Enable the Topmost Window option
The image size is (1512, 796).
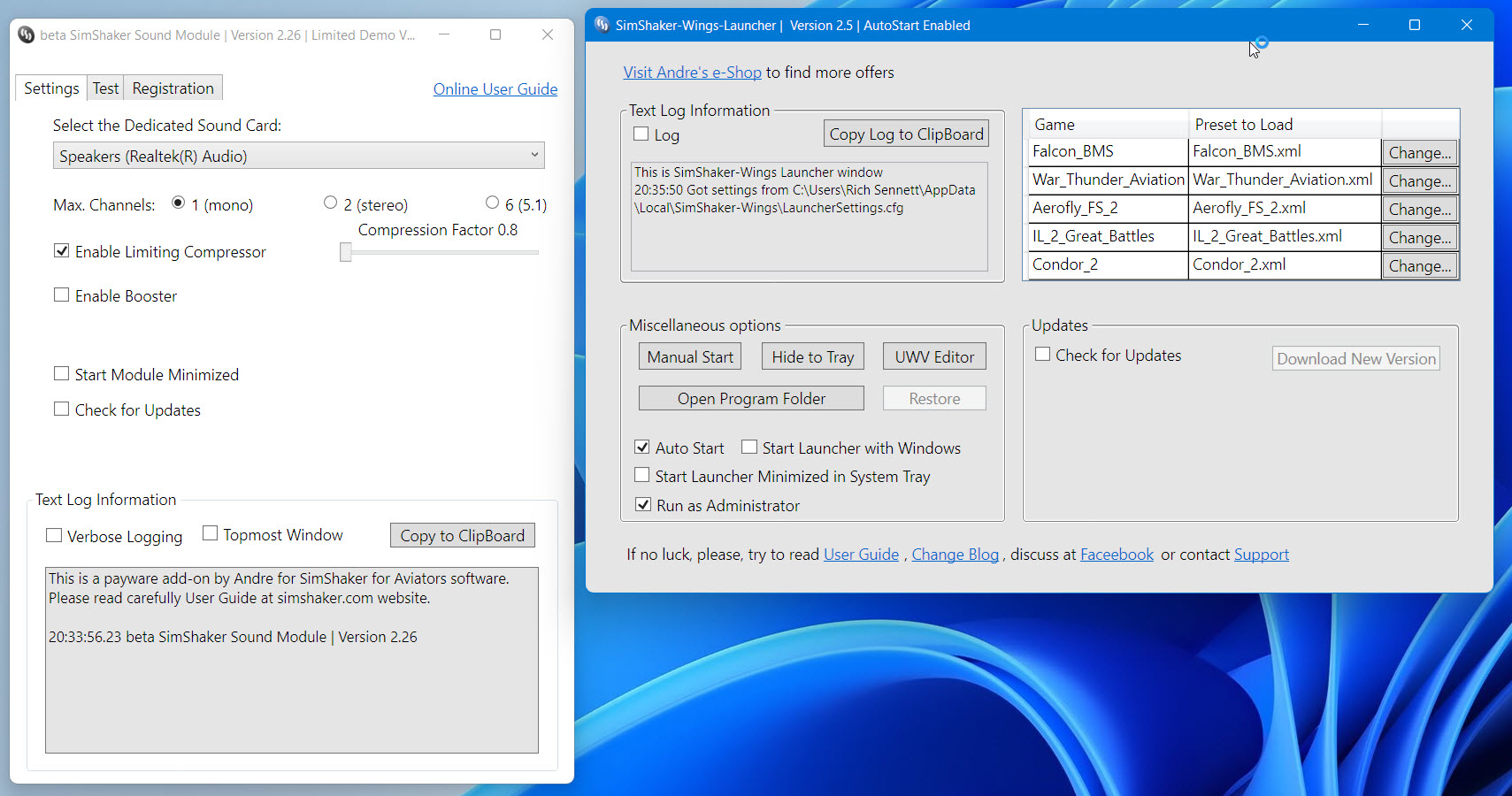(210, 534)
